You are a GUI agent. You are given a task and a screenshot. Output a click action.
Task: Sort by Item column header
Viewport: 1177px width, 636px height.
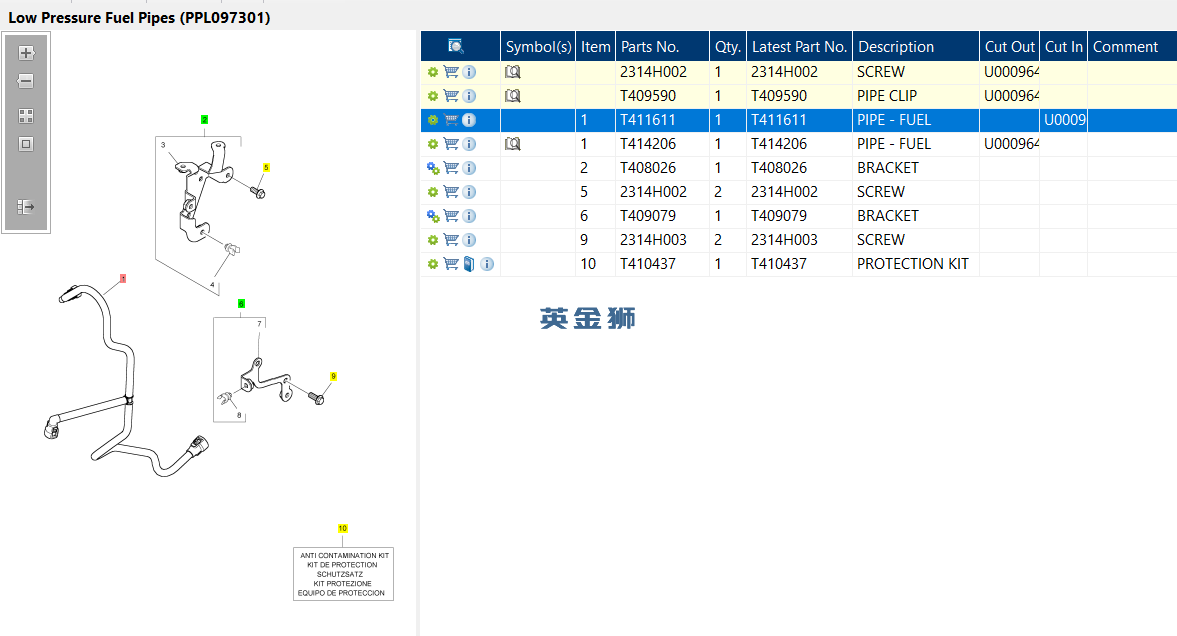point(595,47)
